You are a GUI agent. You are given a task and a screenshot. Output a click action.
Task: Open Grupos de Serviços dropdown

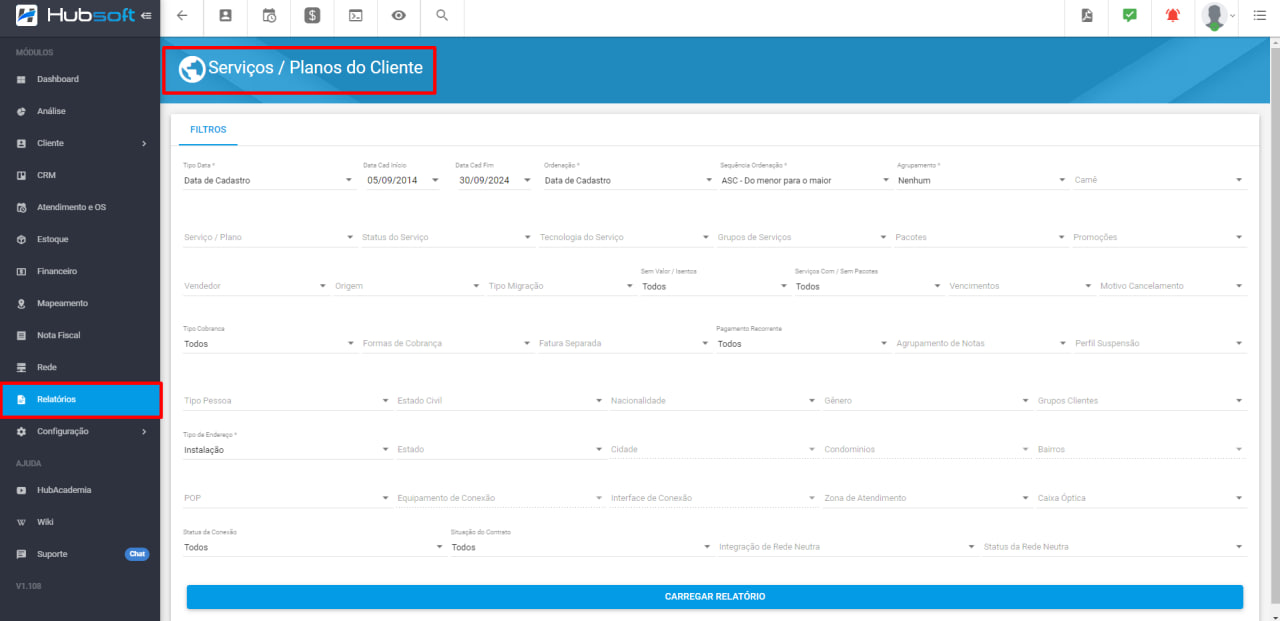point(803,237)
